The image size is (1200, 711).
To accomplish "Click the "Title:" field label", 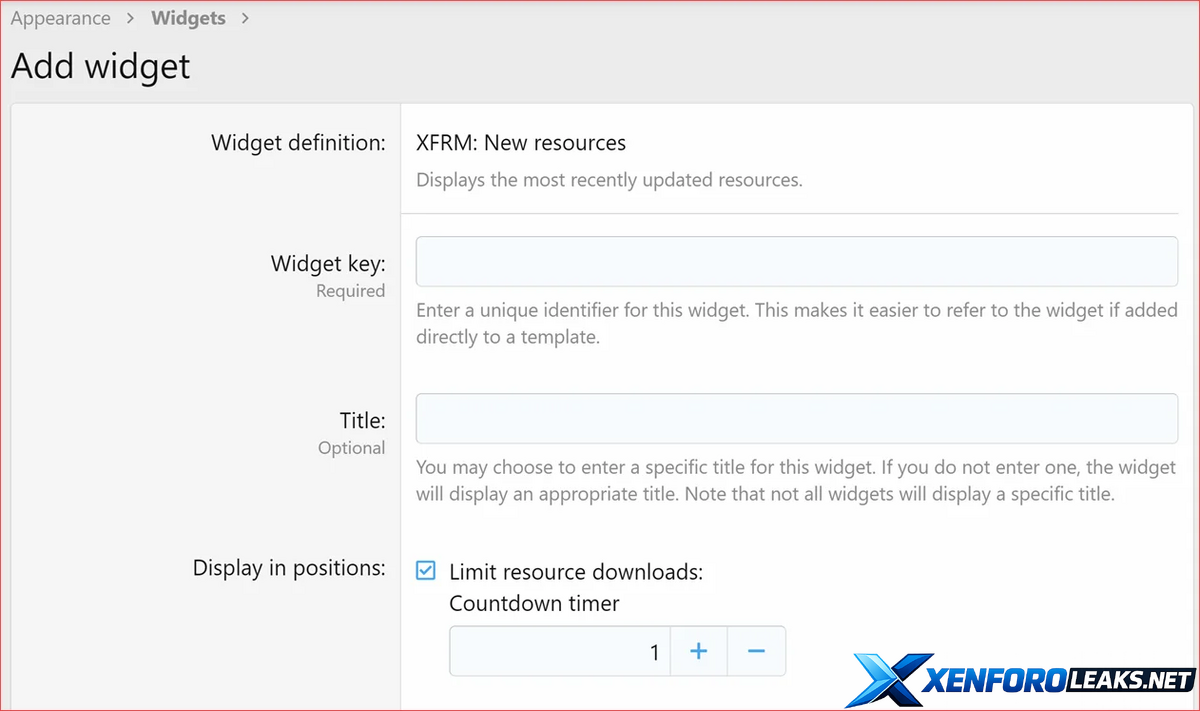I will 362,421.
